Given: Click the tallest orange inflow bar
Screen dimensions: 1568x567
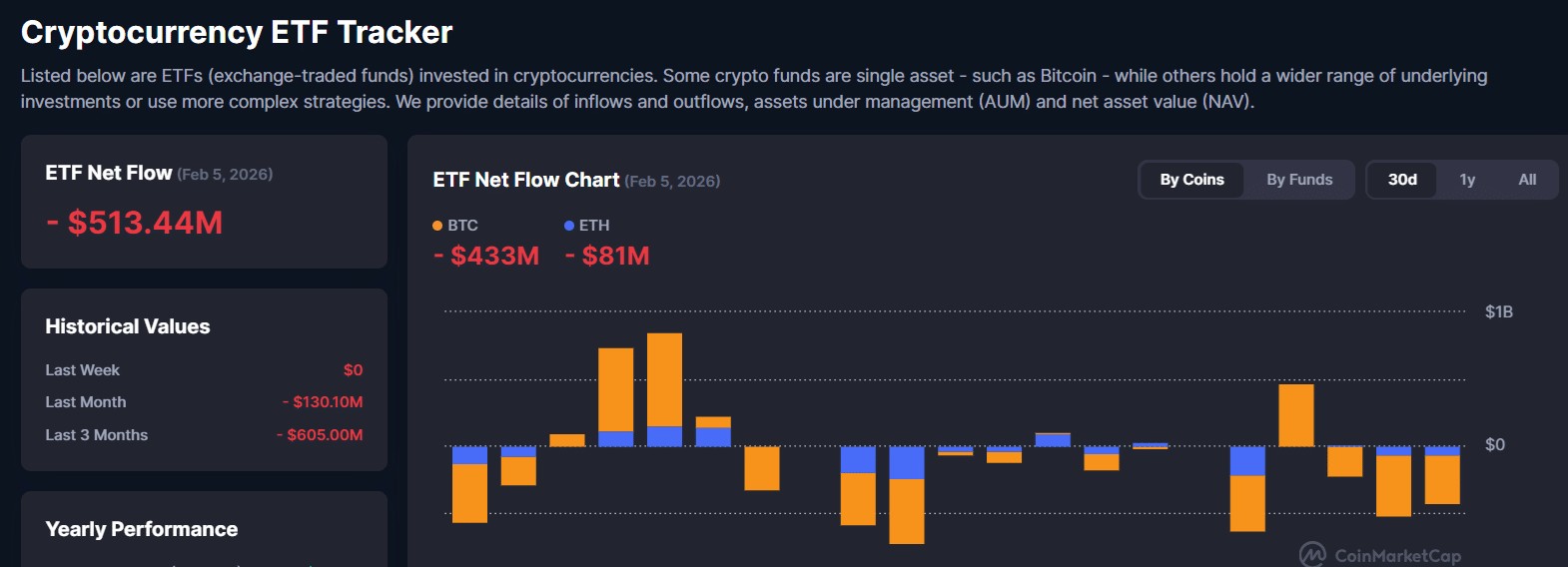Looking at the screenshot, I should (x=664, y=380).
